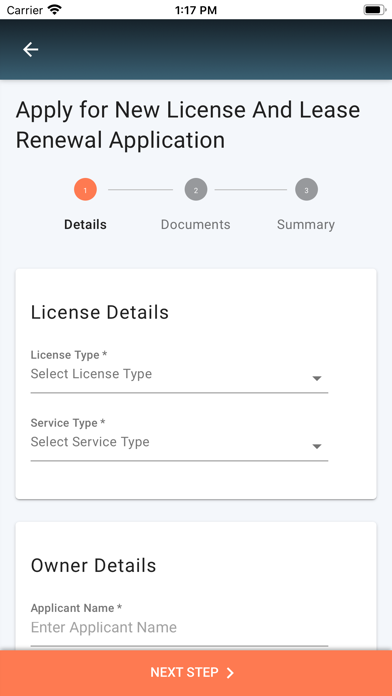This screenshot has width=392, height=696.
Task: Focus the Enter Applicant Name field
Action: [x=179, y=631]
